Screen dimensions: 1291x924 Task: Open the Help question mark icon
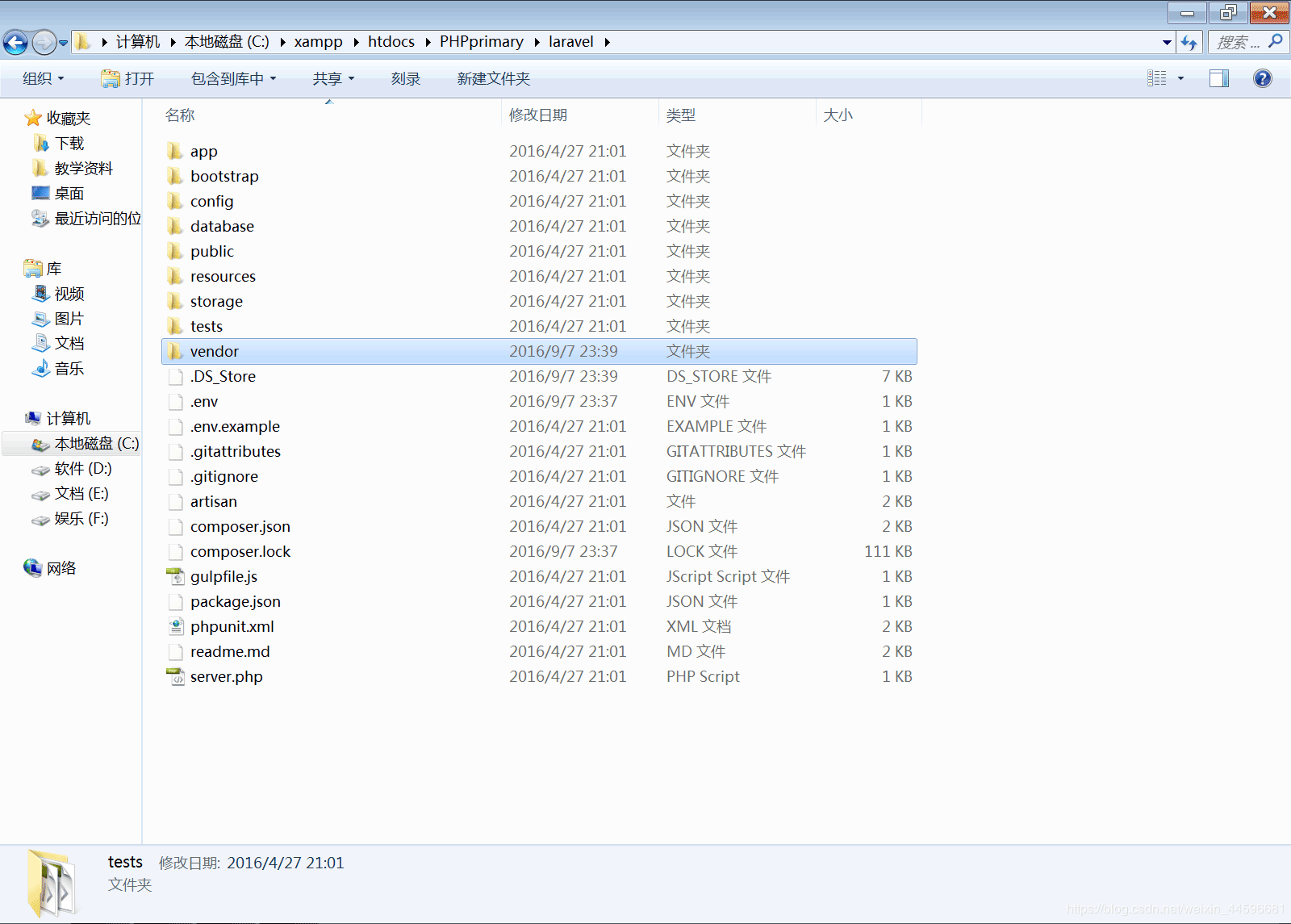1262,78
